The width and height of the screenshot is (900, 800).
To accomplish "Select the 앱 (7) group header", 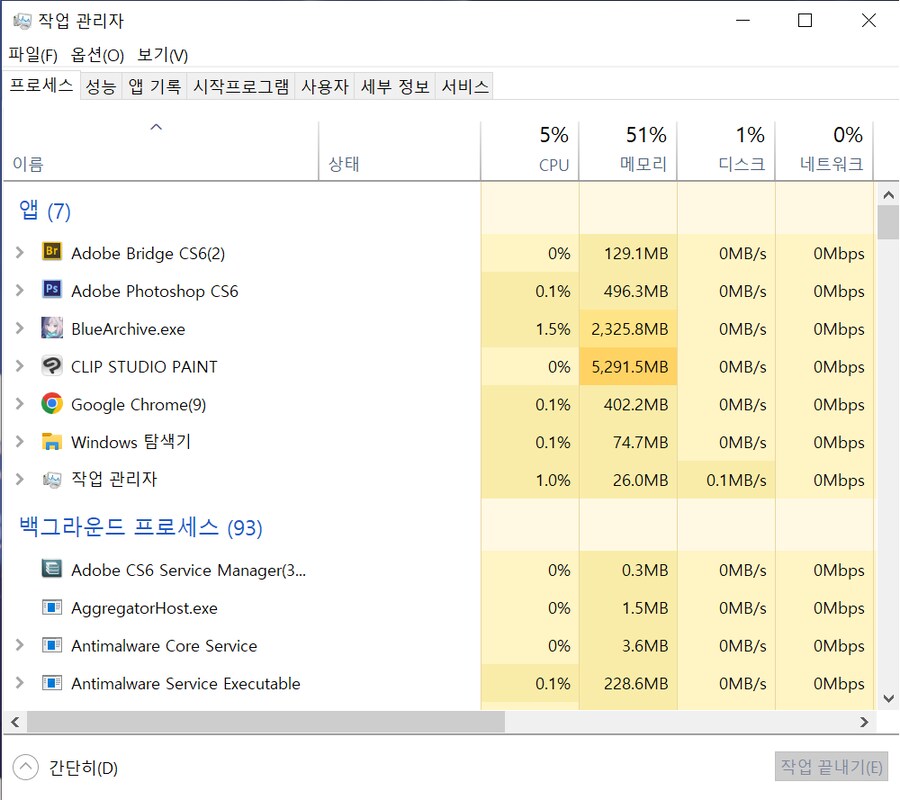I will [x=45, y=211].
